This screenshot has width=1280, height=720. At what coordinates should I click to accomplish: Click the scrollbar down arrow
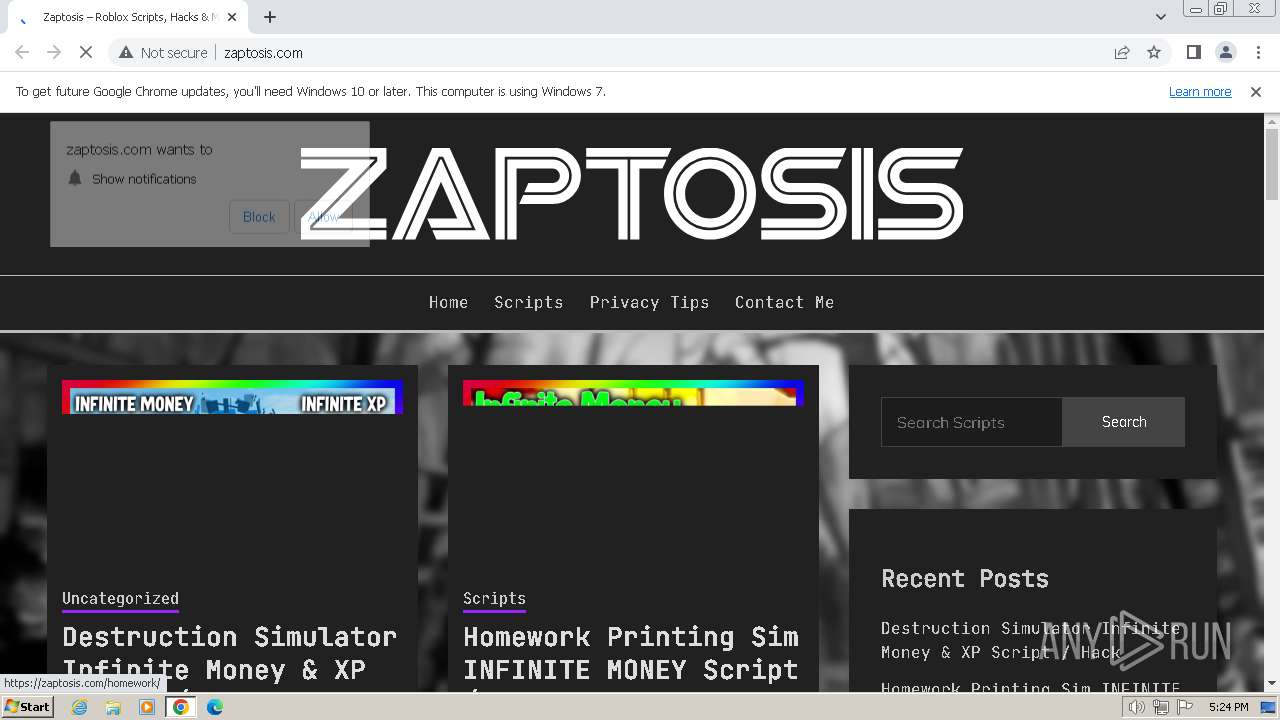pos(1272,684)
